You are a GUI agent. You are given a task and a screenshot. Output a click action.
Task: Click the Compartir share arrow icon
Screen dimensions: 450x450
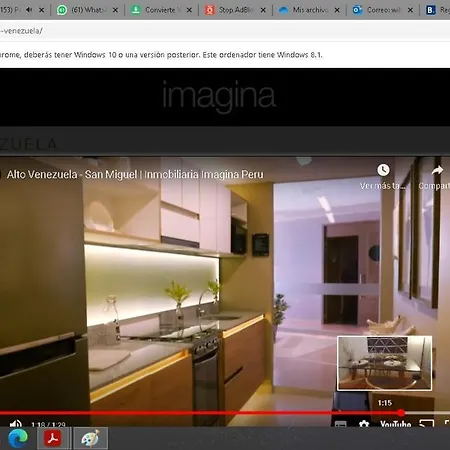(x=437, y=170)
